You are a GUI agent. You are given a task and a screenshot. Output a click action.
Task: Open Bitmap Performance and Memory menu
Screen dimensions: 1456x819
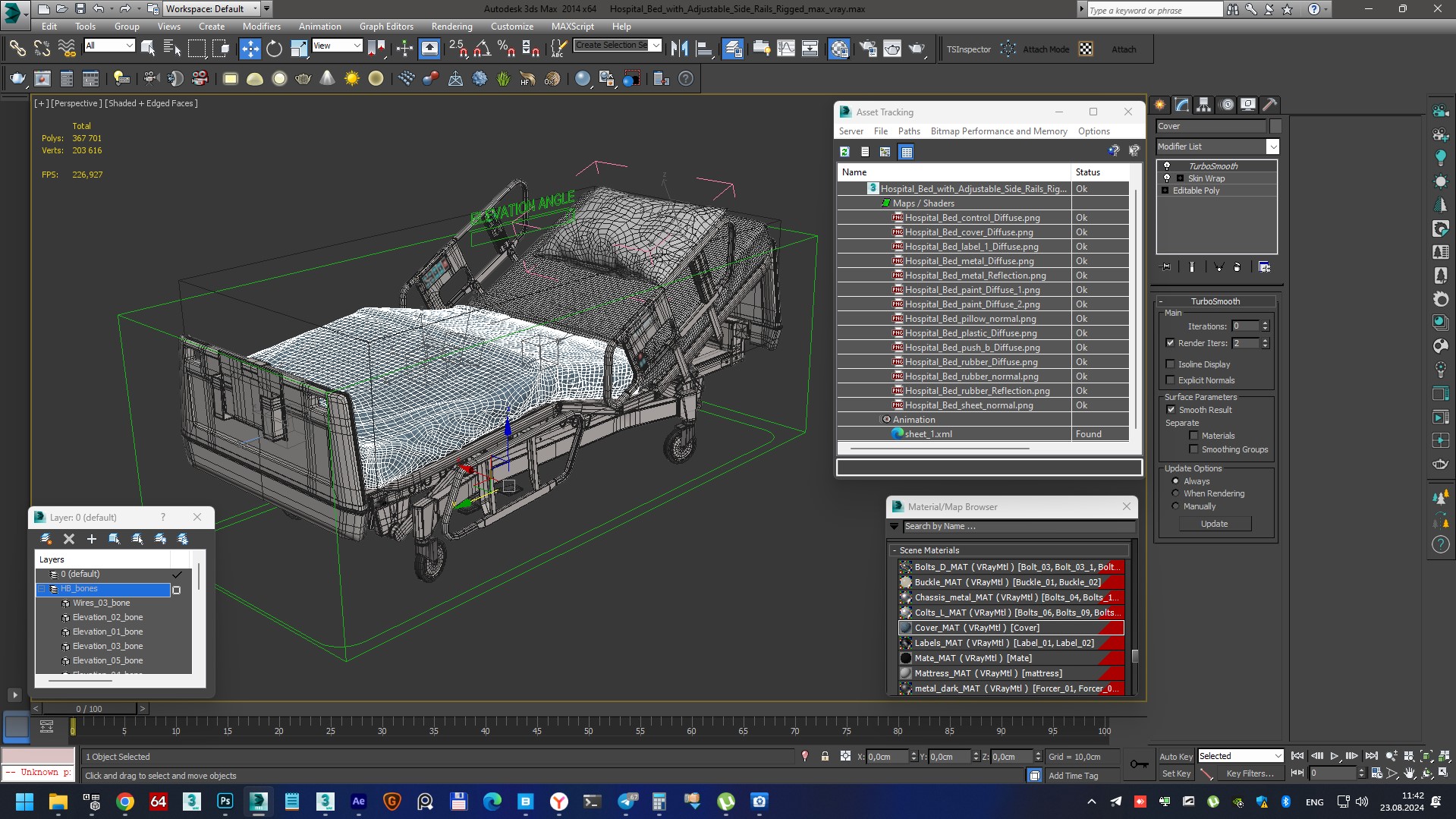coord(998,131)
